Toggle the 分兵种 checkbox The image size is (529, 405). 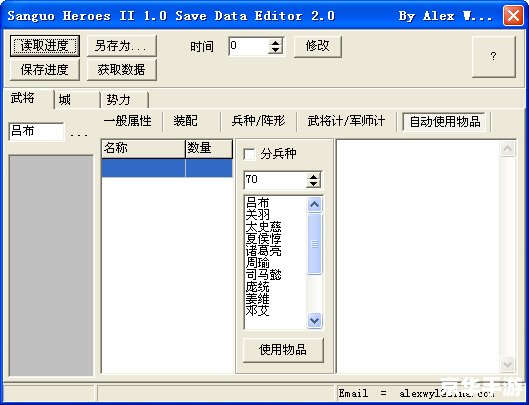[x=250, y=155]
